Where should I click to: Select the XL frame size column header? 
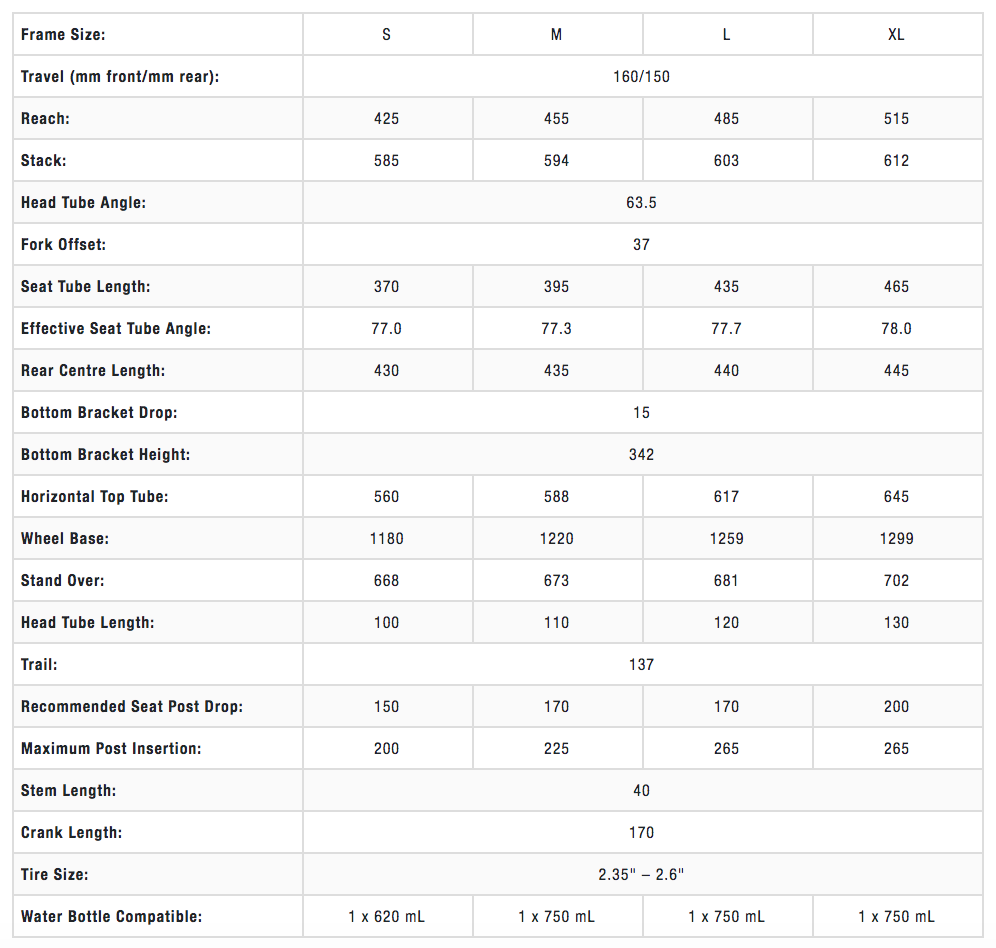pos(896,35)
